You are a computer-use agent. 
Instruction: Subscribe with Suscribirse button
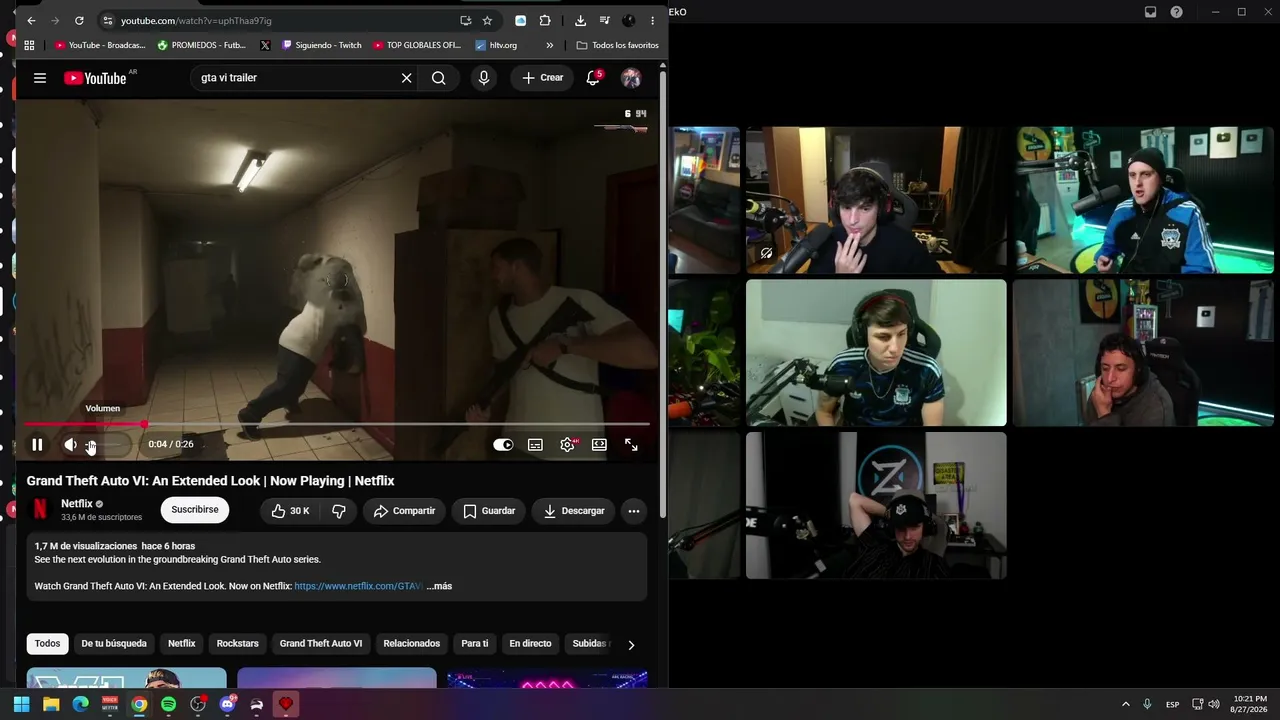[195, 510]
